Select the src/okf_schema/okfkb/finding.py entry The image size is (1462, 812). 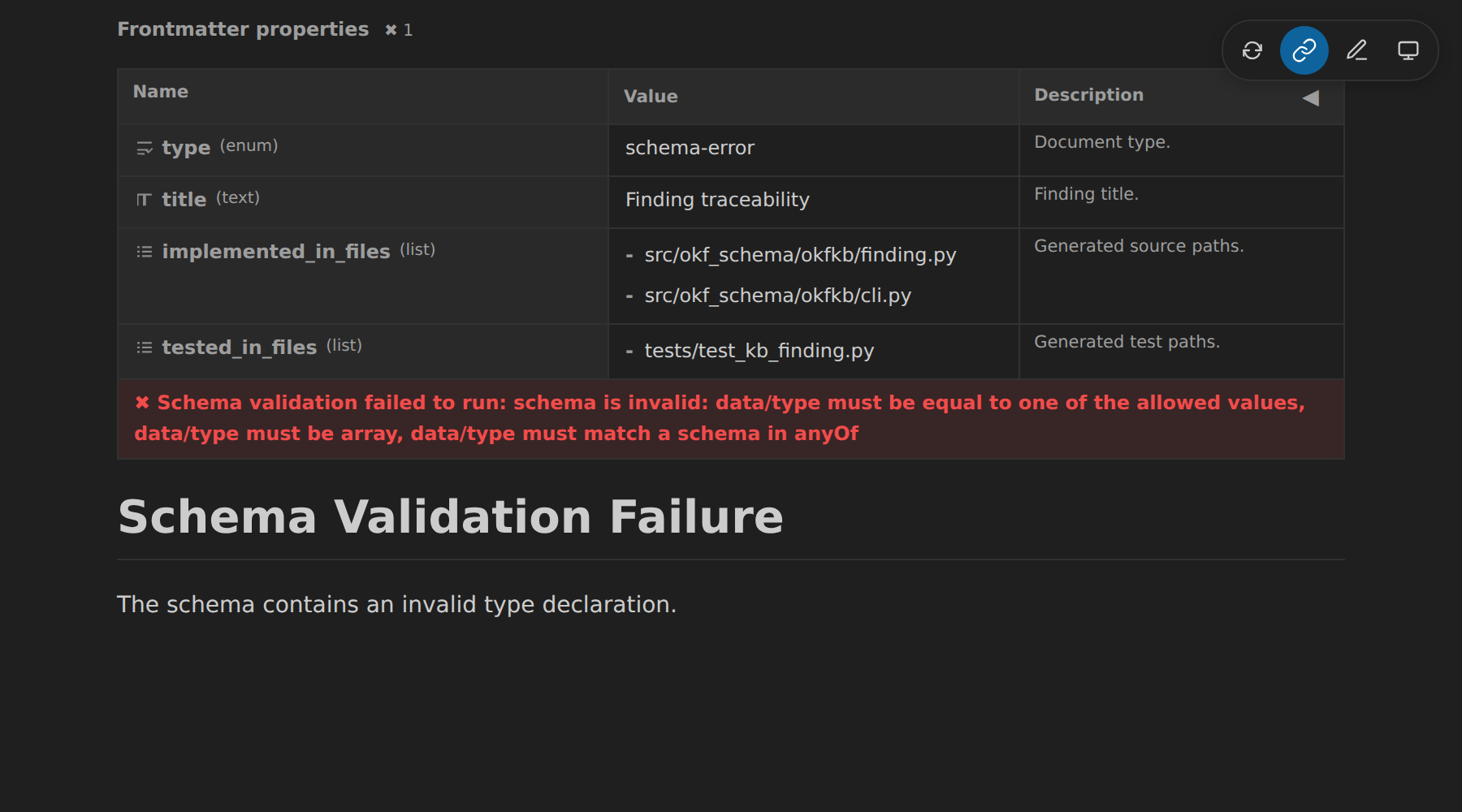click(x=800, y=255)
